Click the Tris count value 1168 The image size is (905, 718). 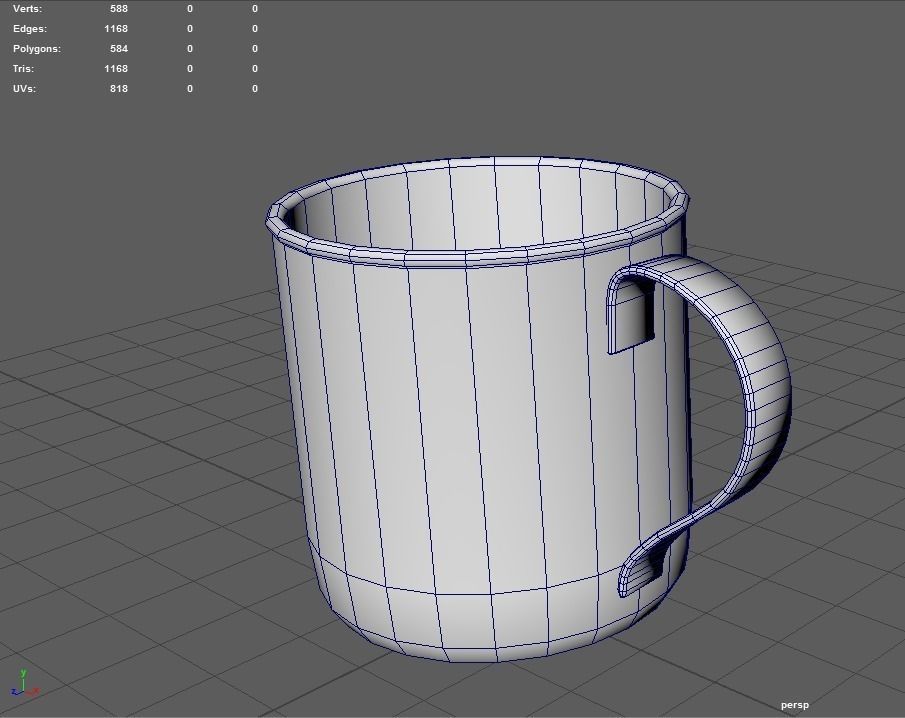[x=116, y=69]
